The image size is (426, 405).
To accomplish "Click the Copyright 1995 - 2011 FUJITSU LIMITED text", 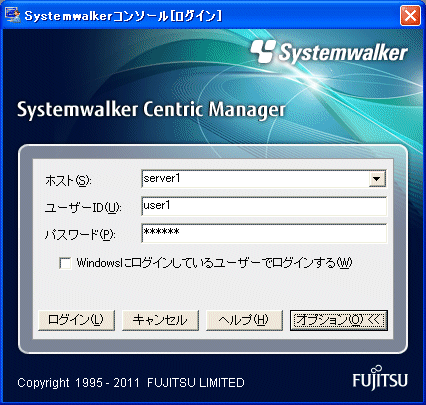I will click(131, 382).
